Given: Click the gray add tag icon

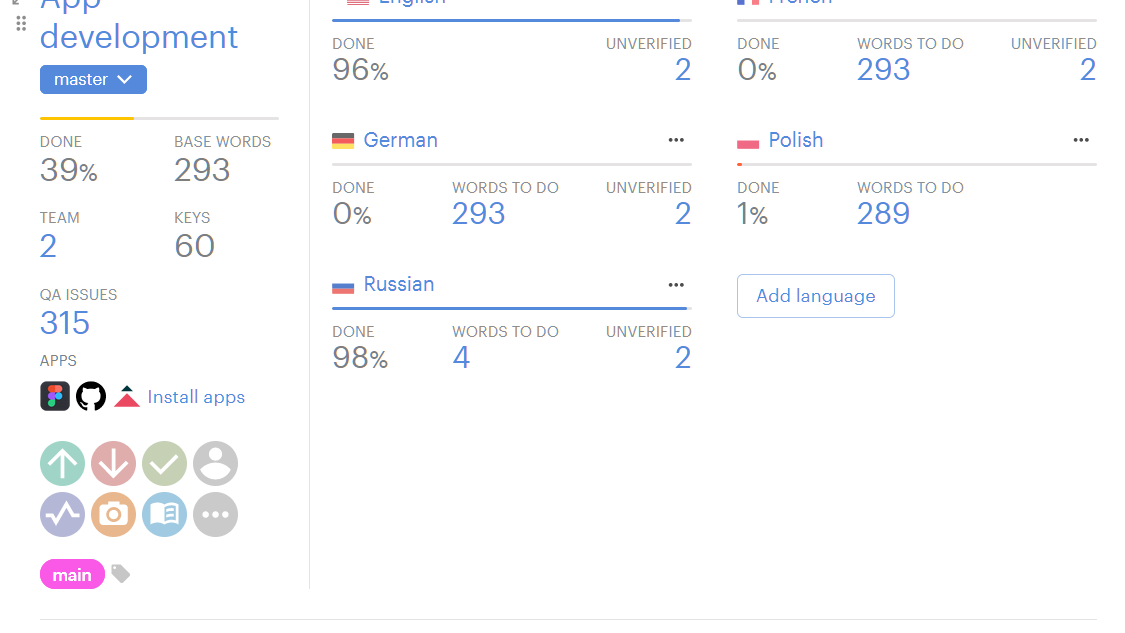Looking at the screenshot, I should coord(120,574).
